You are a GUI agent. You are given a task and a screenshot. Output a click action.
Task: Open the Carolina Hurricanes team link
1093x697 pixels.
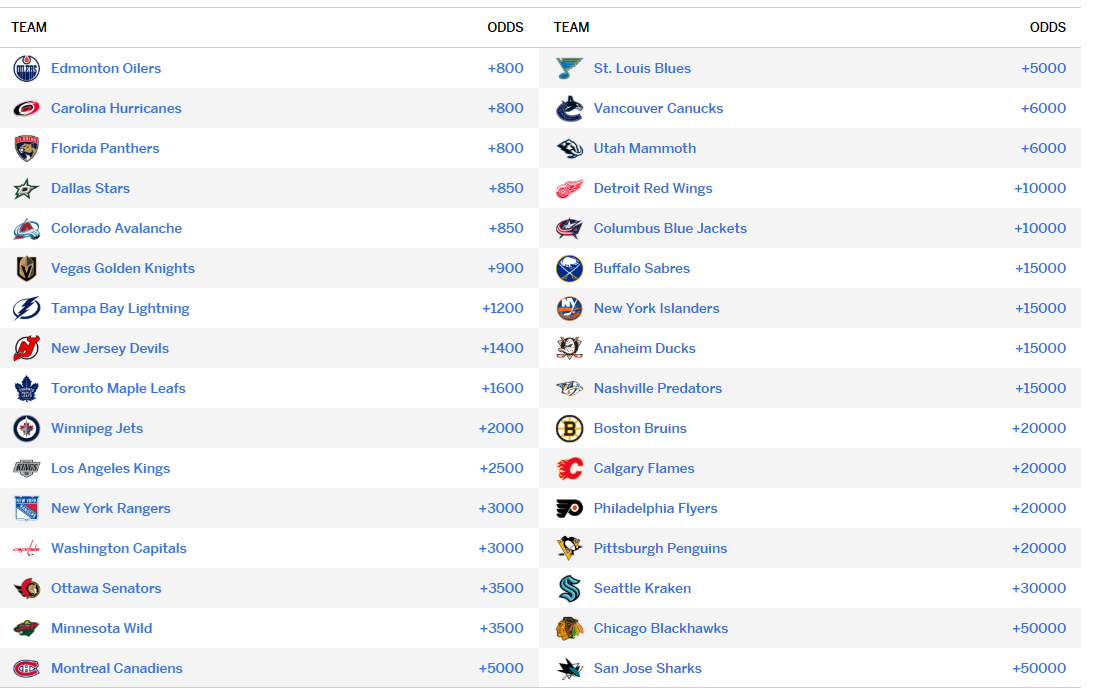pyautogui.click(x=116, y=108)
